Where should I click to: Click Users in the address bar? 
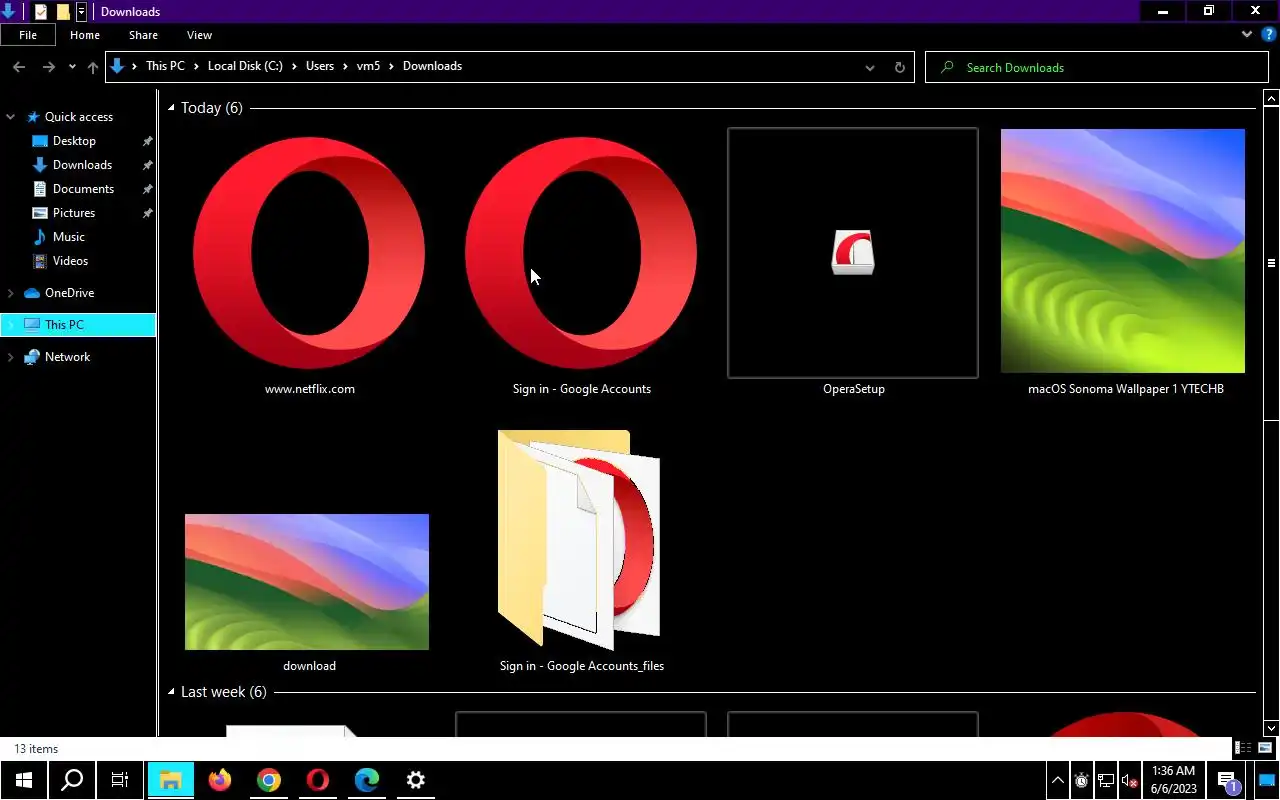tap(320, 66)
